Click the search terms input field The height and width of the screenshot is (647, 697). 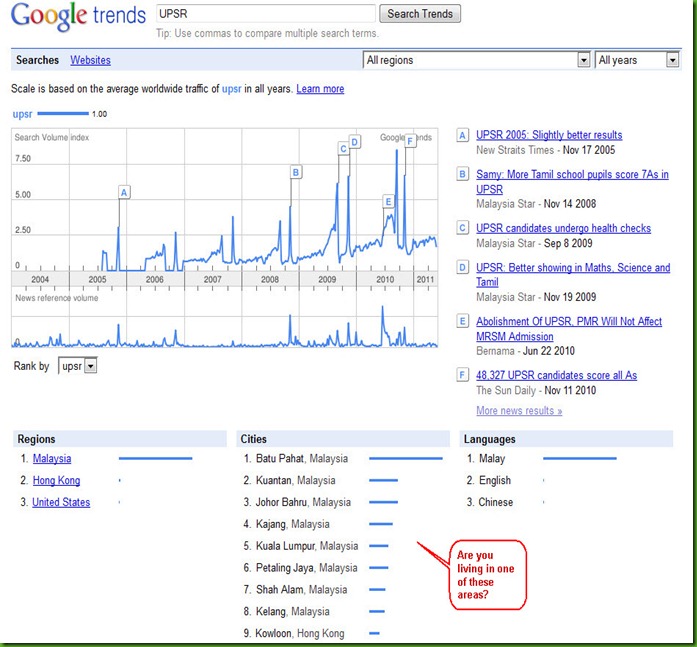[266, 14]
